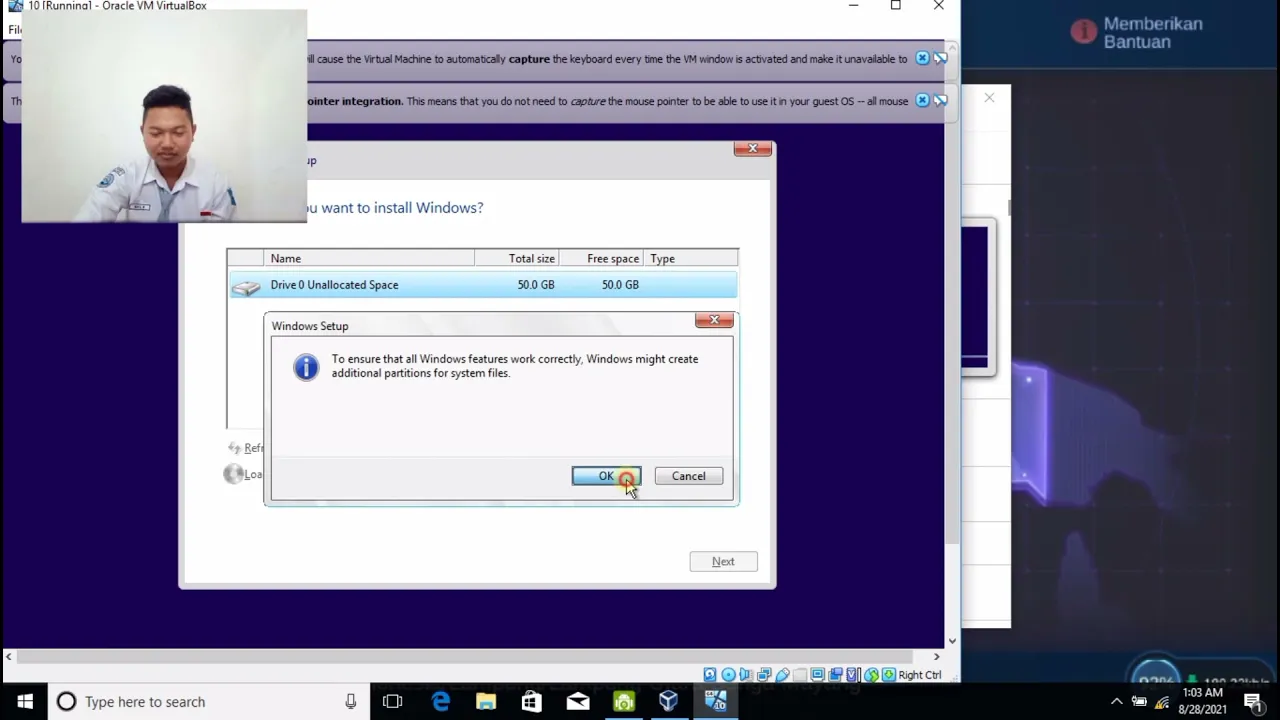Click the Wi-Fi network tray icon
The height and width of the screenshot is (720, 1280).
point(1162,702)
